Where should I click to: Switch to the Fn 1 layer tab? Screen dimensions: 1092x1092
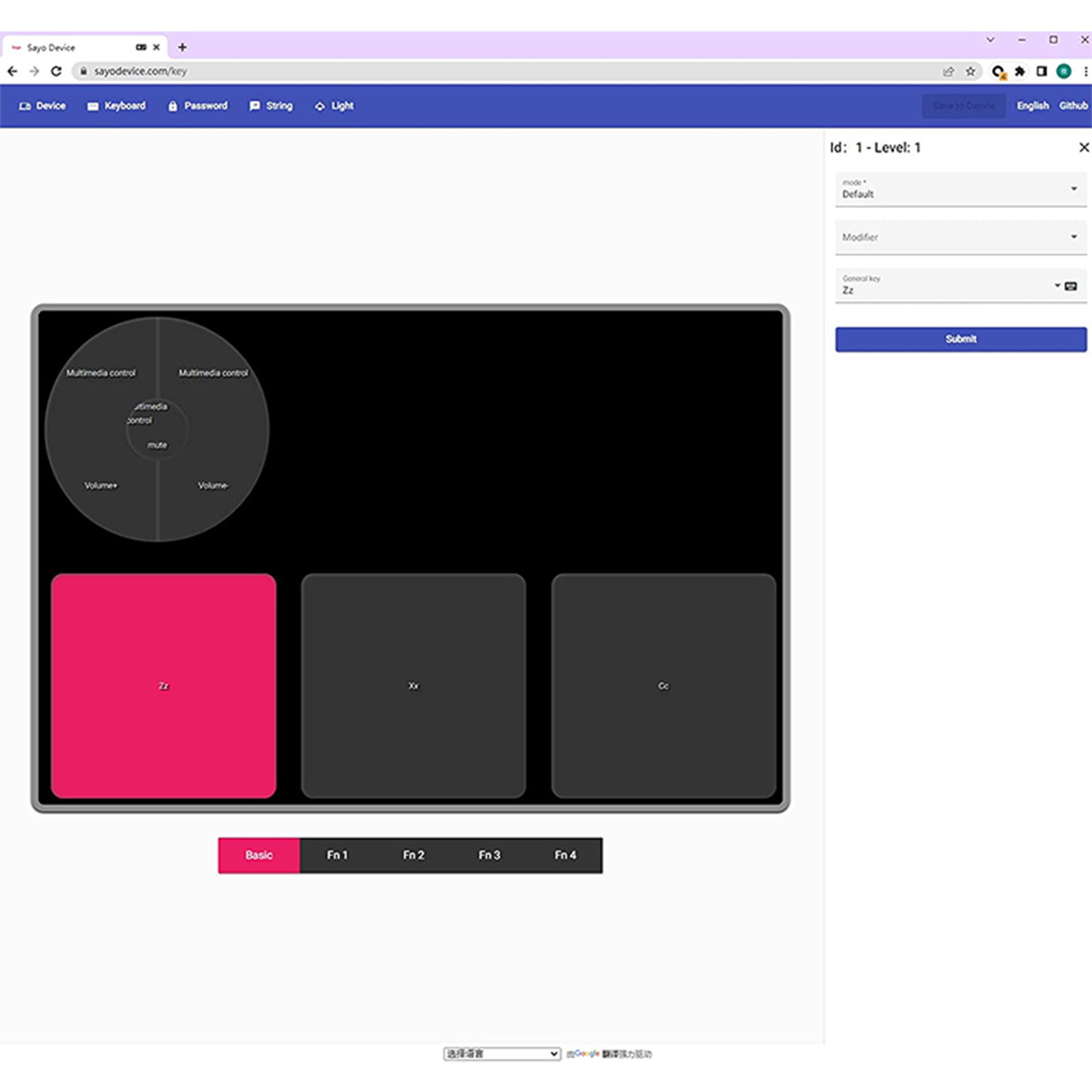click(x=337, y=855)
